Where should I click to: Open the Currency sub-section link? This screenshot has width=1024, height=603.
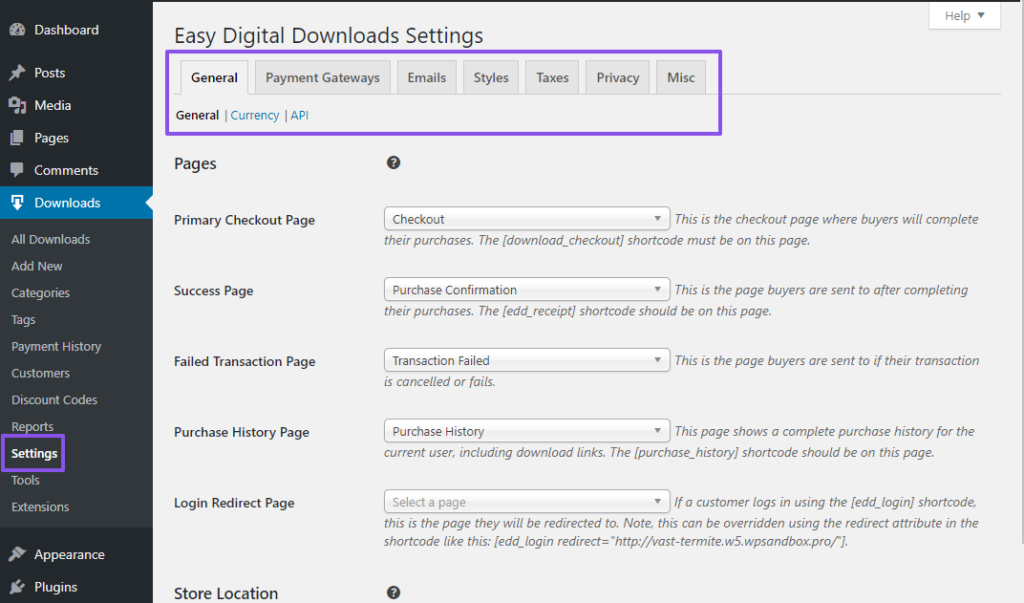click(x=255, y=115)
